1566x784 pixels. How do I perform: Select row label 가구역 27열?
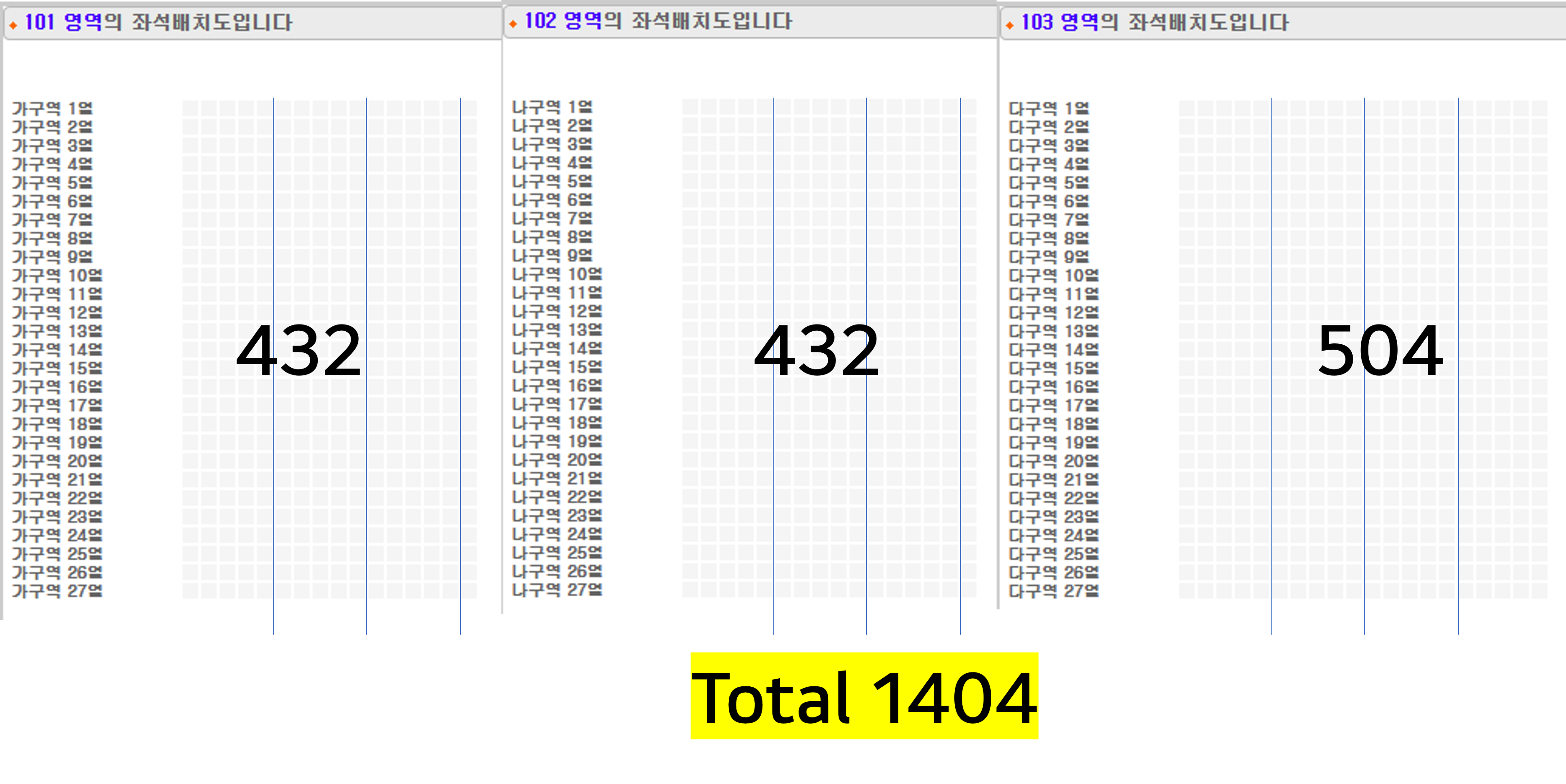pos(57,591)
